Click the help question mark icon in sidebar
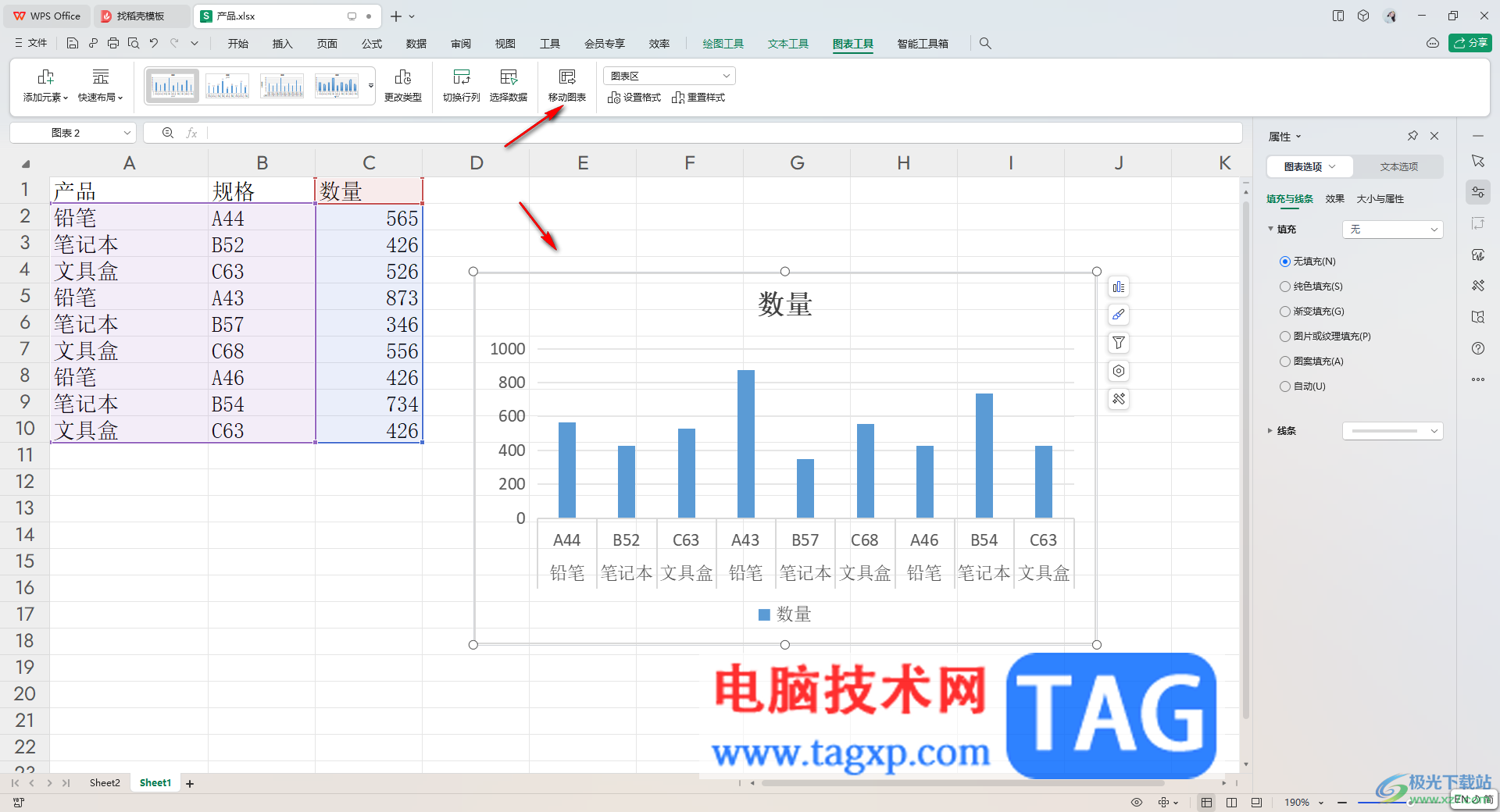The width and height of the screenshot is (1500, 812). (x=1478, y=348)
